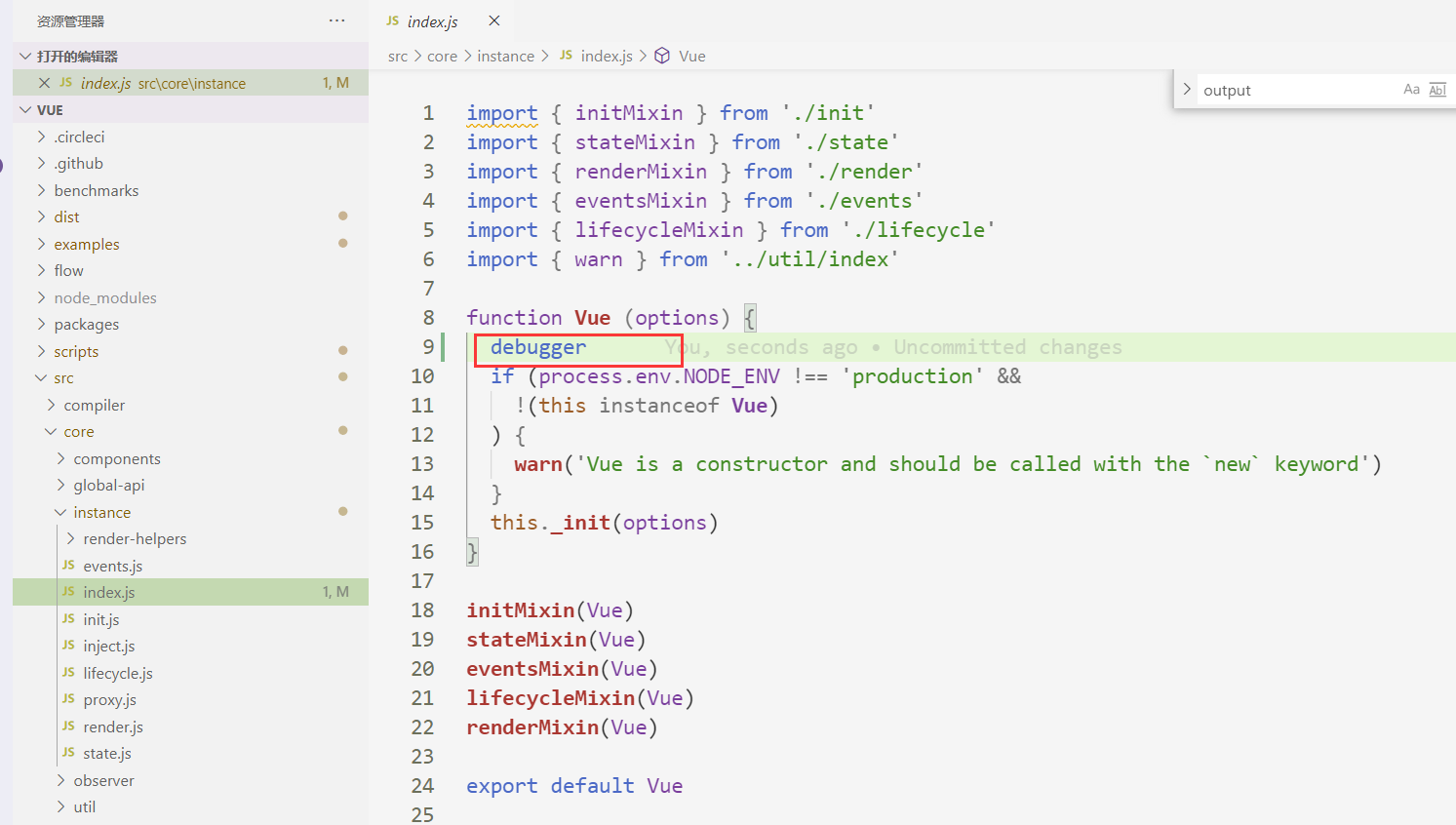Collapse the VUE workspace section
This screenshot has height=825, width=1456.
pos(25,109)
